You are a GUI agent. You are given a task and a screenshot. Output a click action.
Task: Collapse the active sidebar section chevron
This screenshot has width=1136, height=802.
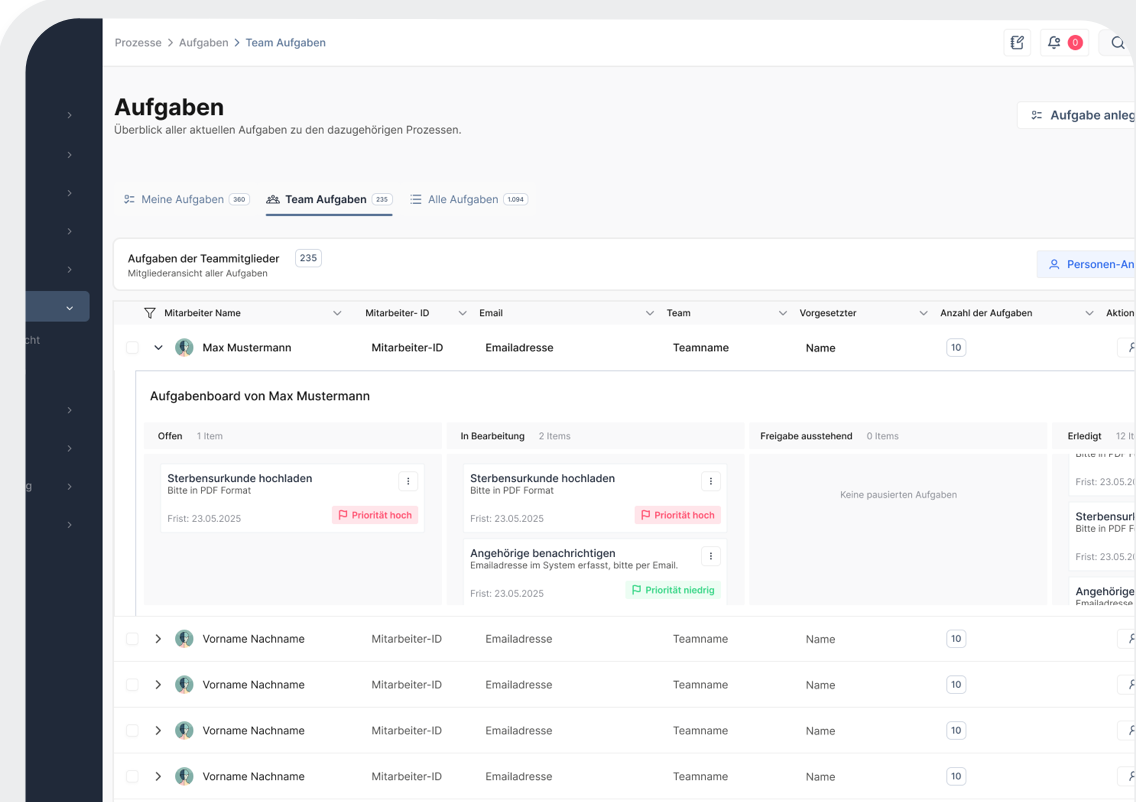pyautogui.click(x=70, y=308)
